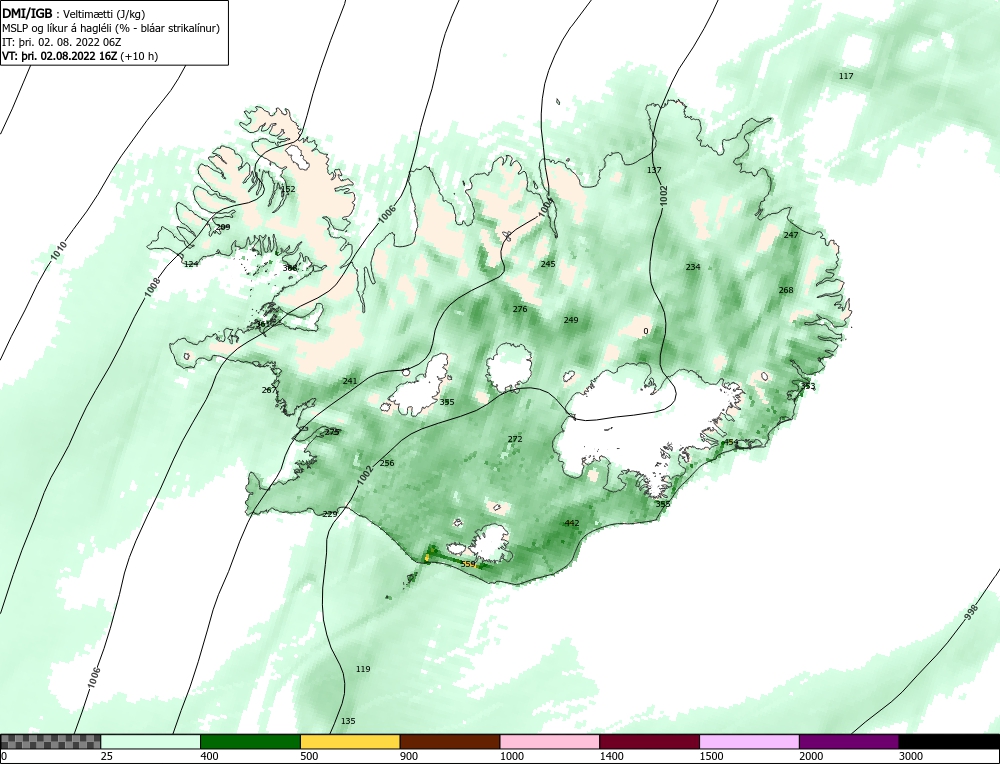Click the map value 152
The height and width of the screenshot is (764, 1000).
click(288, 189)
